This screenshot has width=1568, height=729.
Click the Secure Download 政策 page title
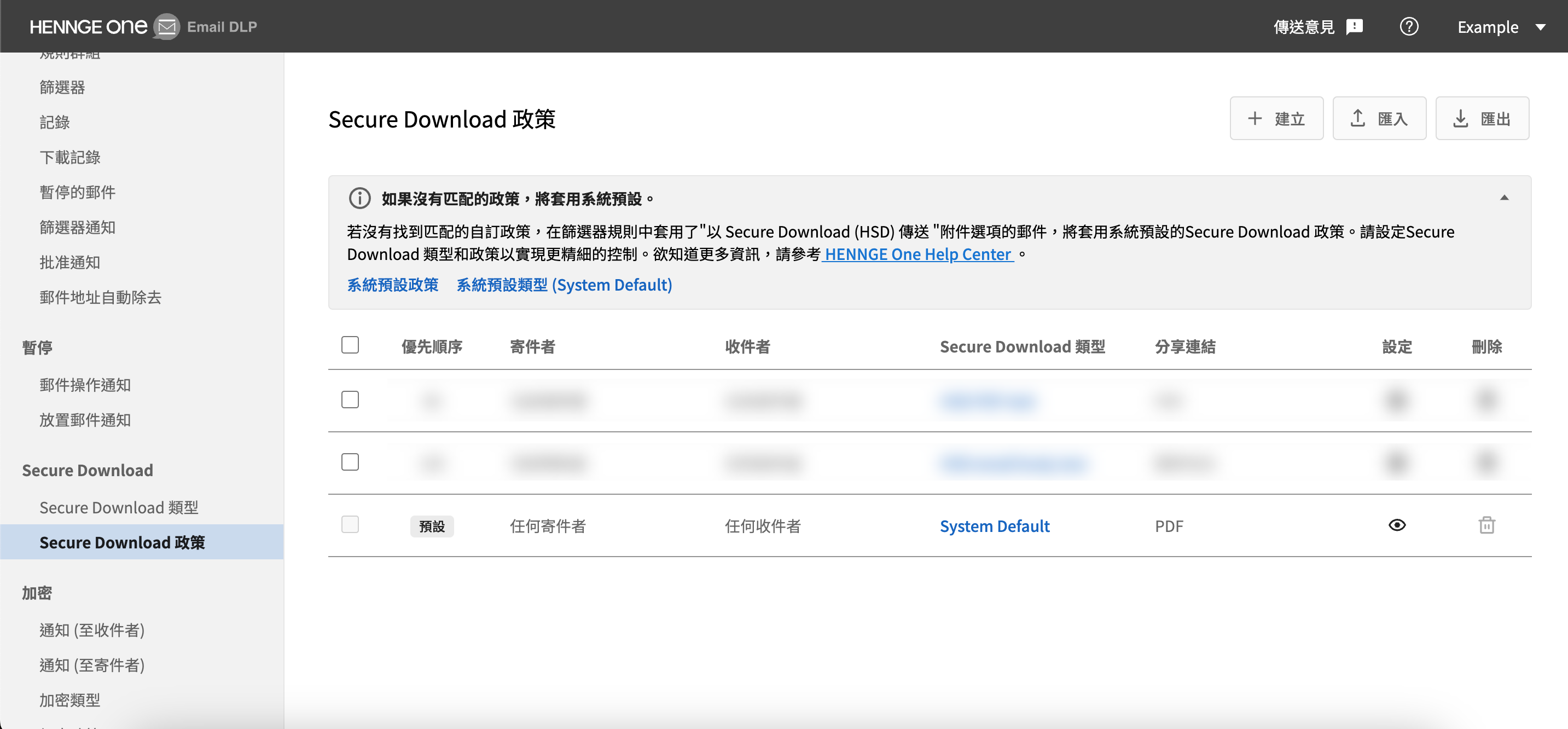tap(442, 119)
